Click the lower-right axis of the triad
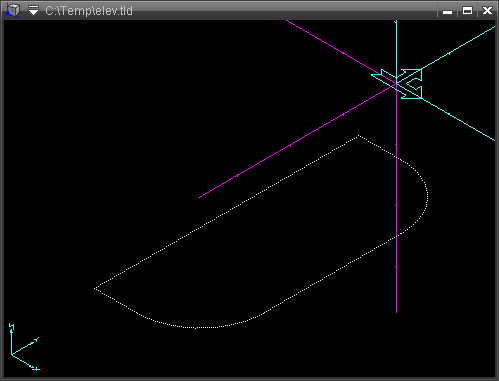 point(25,362)
